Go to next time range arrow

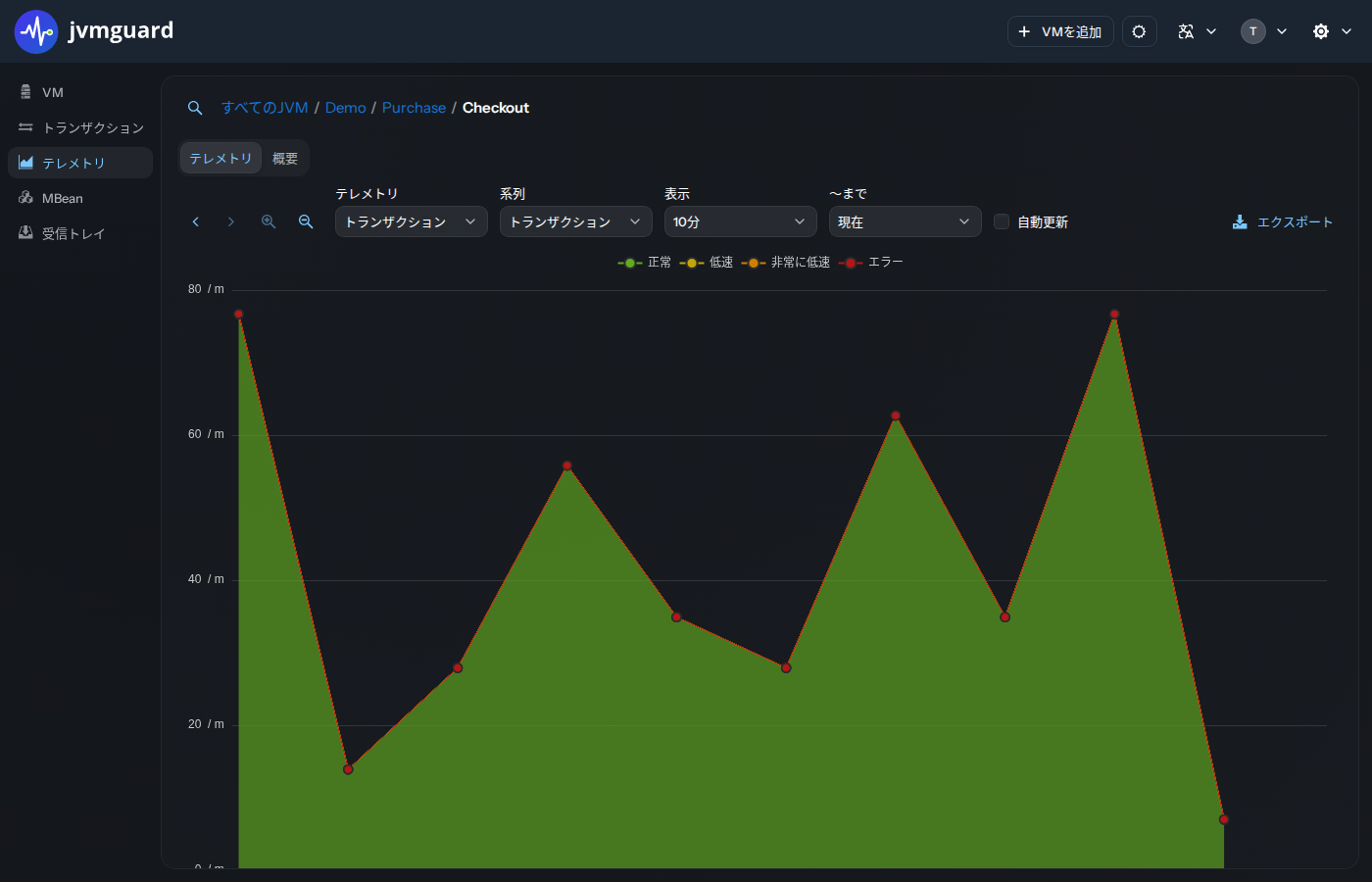[x=231, y=221]
